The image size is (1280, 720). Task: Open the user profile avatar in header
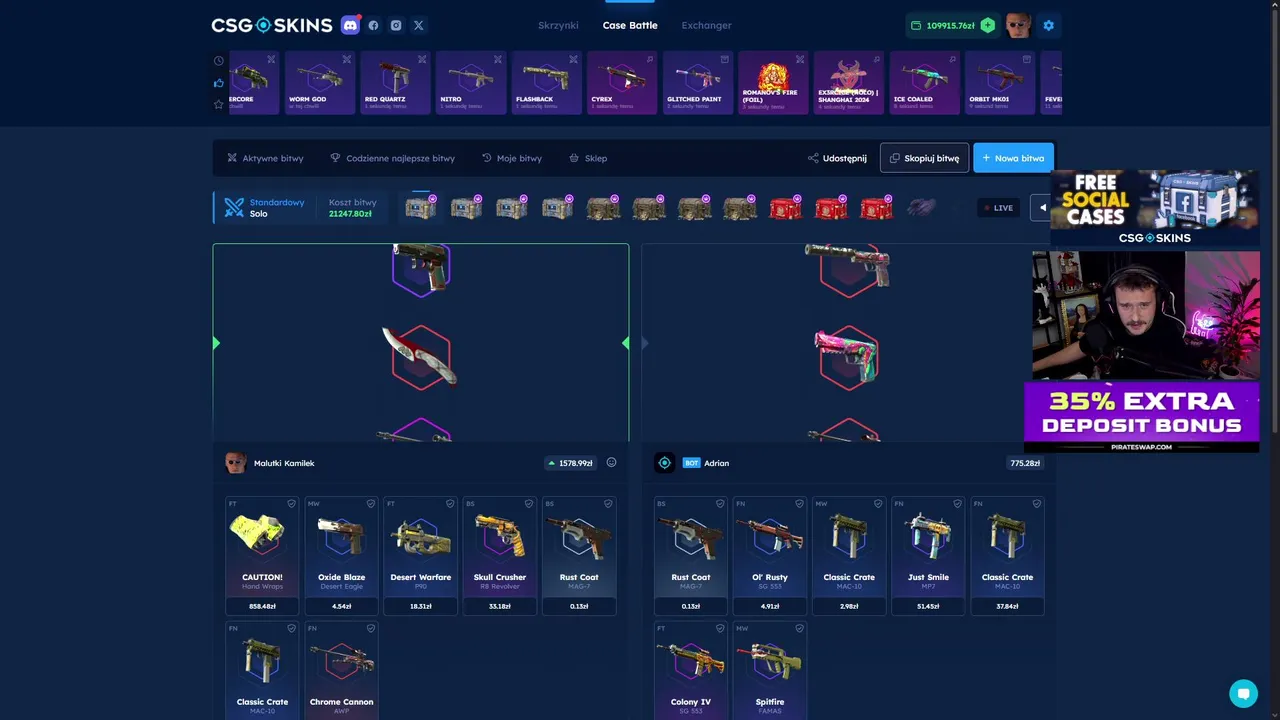(x=1018, y=25)
